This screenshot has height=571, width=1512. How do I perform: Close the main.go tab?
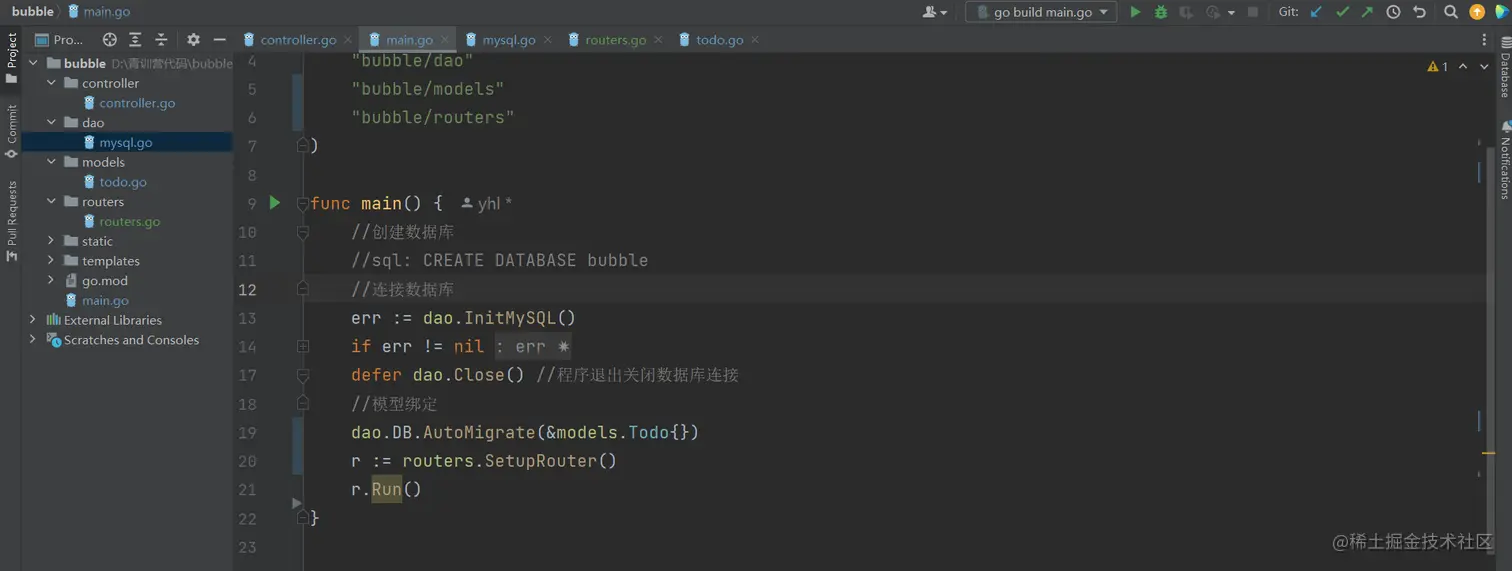click(x=445, y=40)
